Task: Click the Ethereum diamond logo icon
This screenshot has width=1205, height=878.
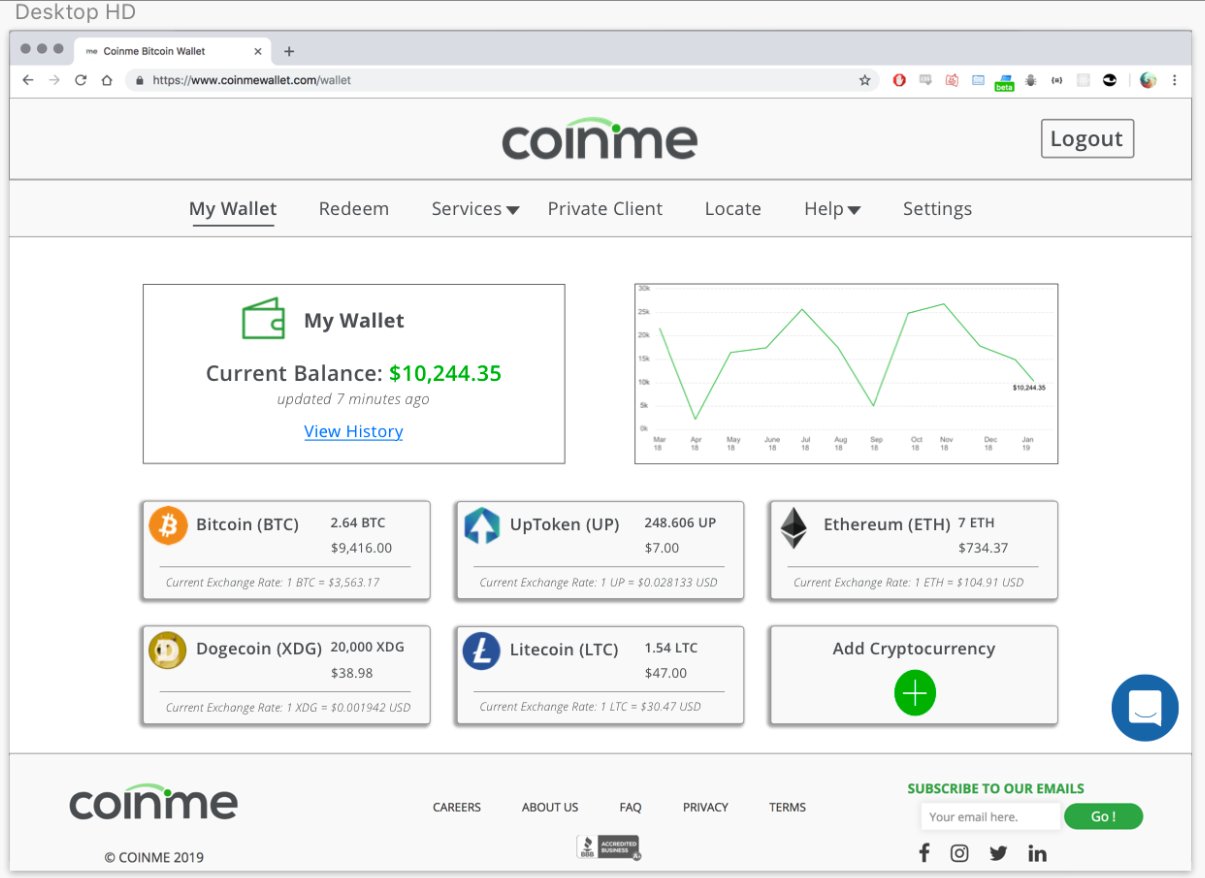Action: [794, 528]
